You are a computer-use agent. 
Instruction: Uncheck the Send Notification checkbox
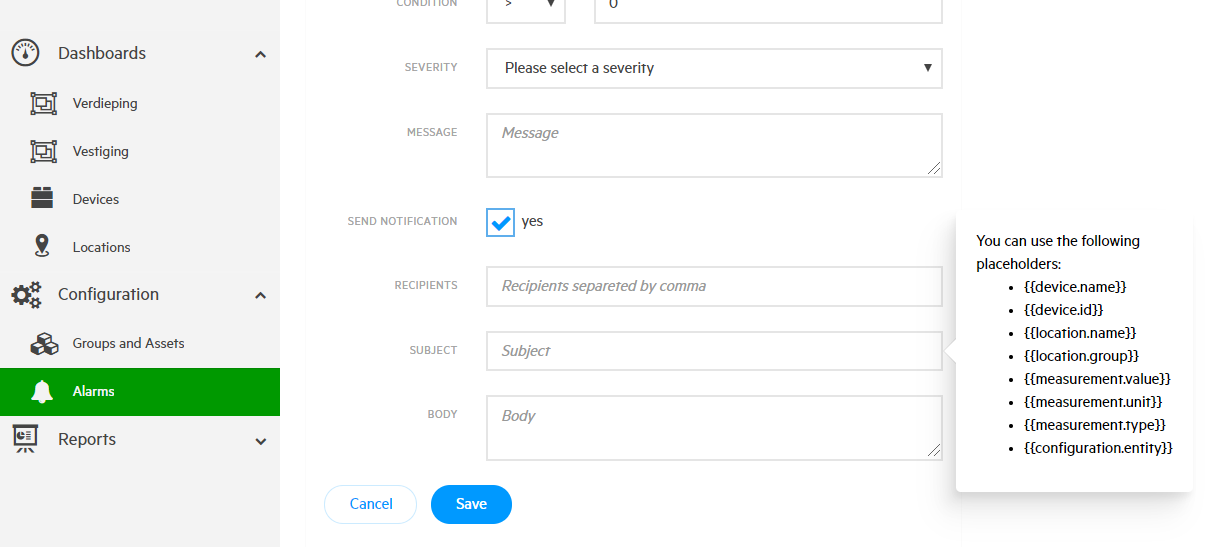coord(500,222)
